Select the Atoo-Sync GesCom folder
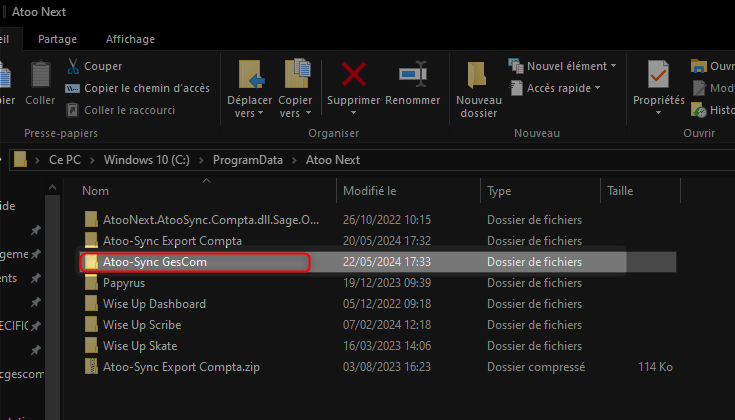 tap(155, 262)
